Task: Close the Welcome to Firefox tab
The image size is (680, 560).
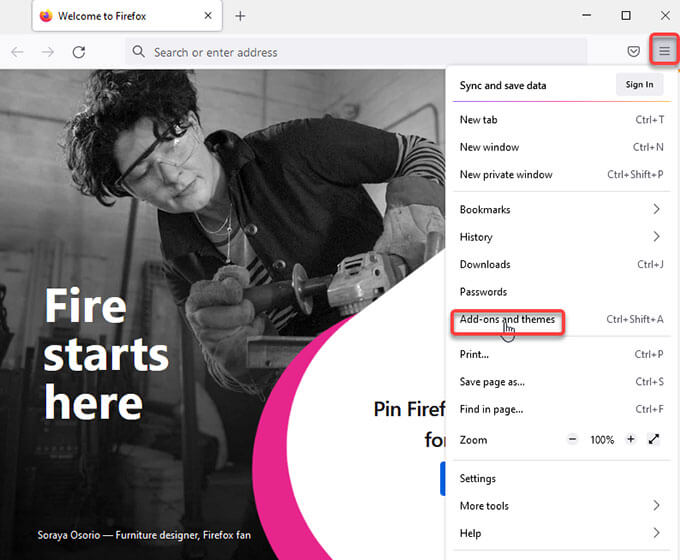Action: [208, 16]
